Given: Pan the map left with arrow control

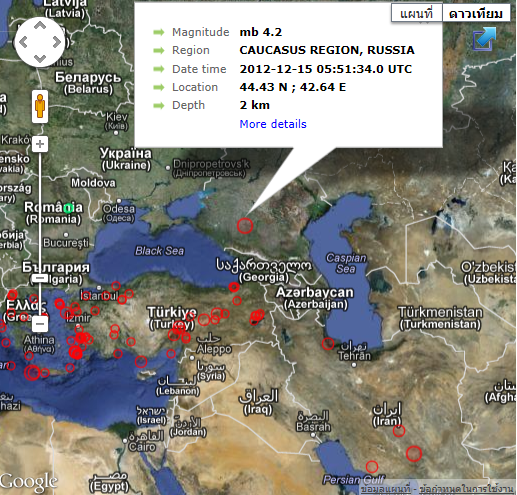Looking at the screenshot, I should (x=23, y=42).
